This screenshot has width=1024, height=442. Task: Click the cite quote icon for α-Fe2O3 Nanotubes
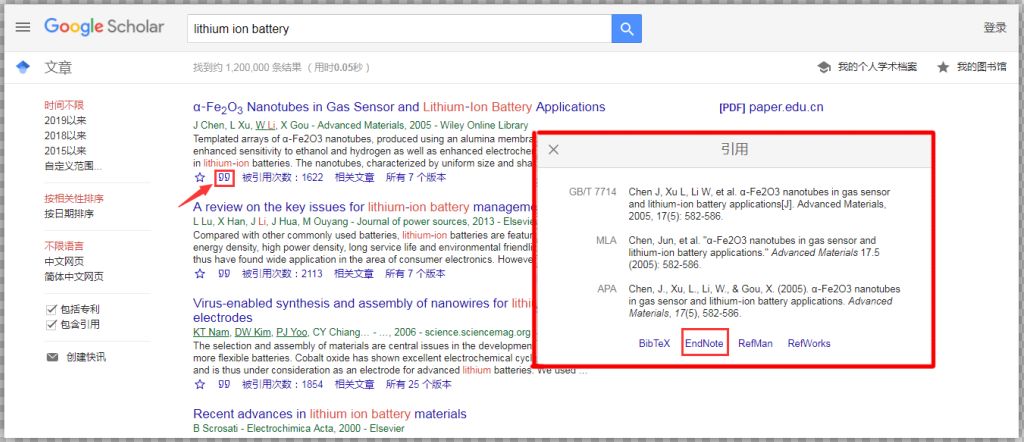pos(224,178)
